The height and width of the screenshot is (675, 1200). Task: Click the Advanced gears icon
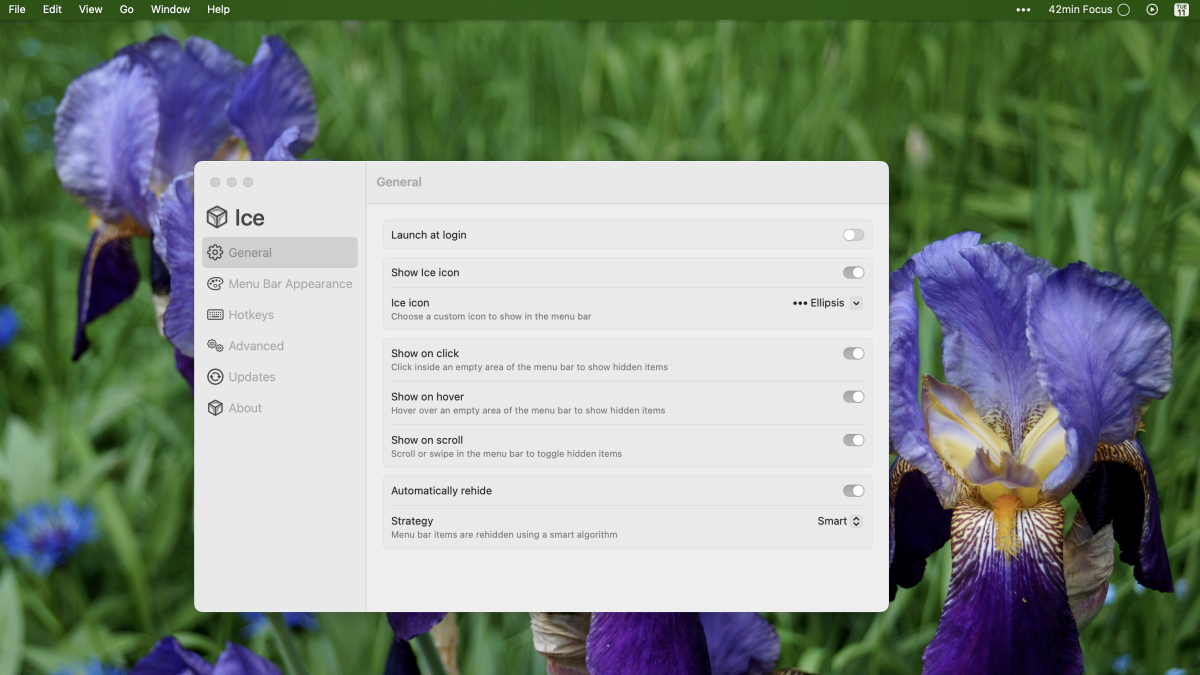(215, 346)
